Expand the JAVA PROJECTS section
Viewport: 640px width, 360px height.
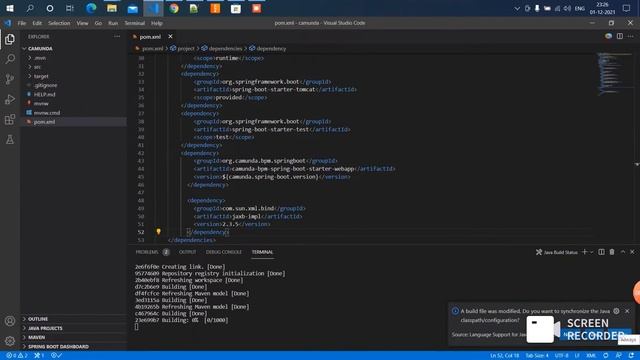click(45, 328)
